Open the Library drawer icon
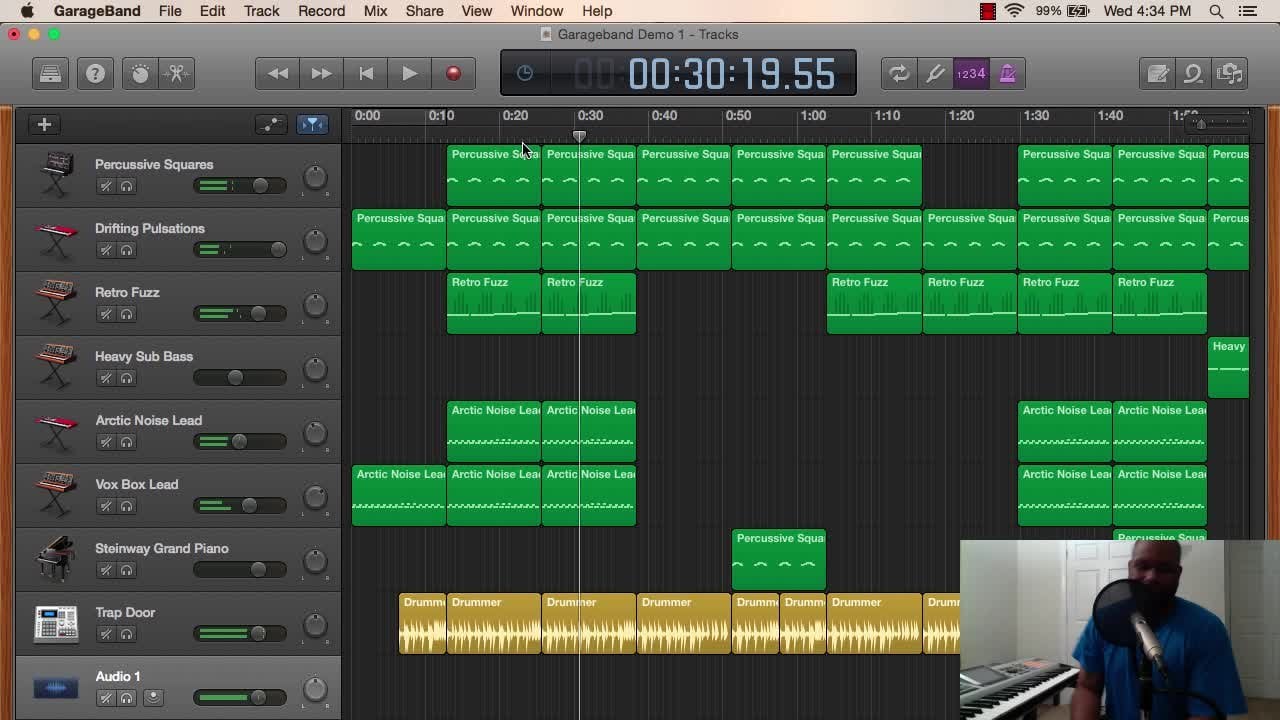Image resolution: width=1280 pixels, height=720 pixels. (50, 74)
